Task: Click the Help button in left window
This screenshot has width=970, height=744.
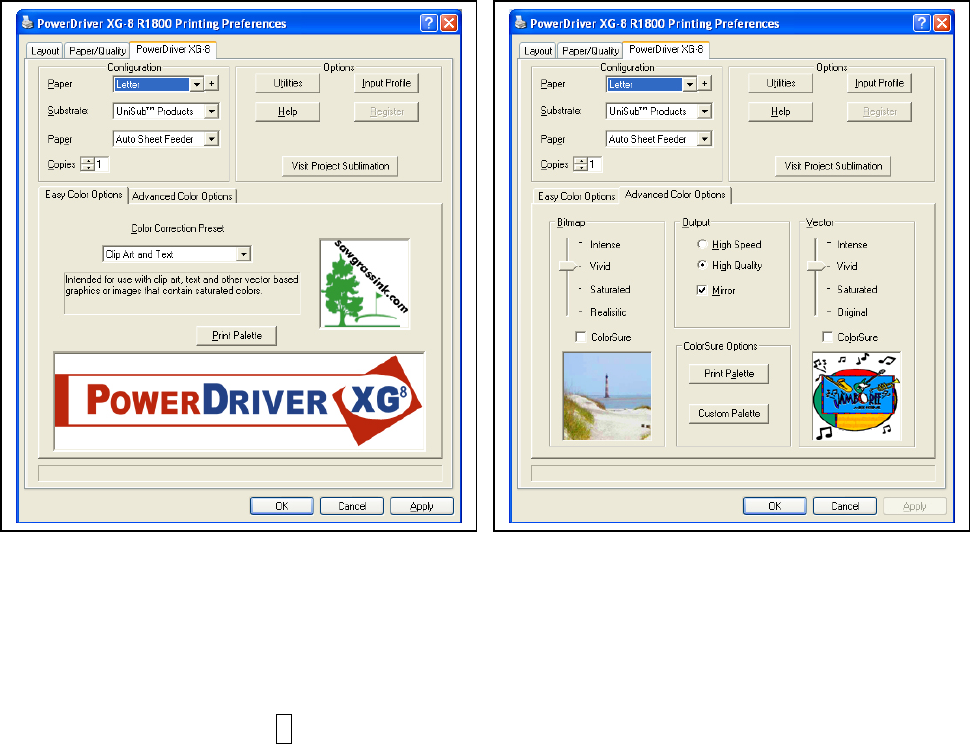Action: [x=288, y=111]
